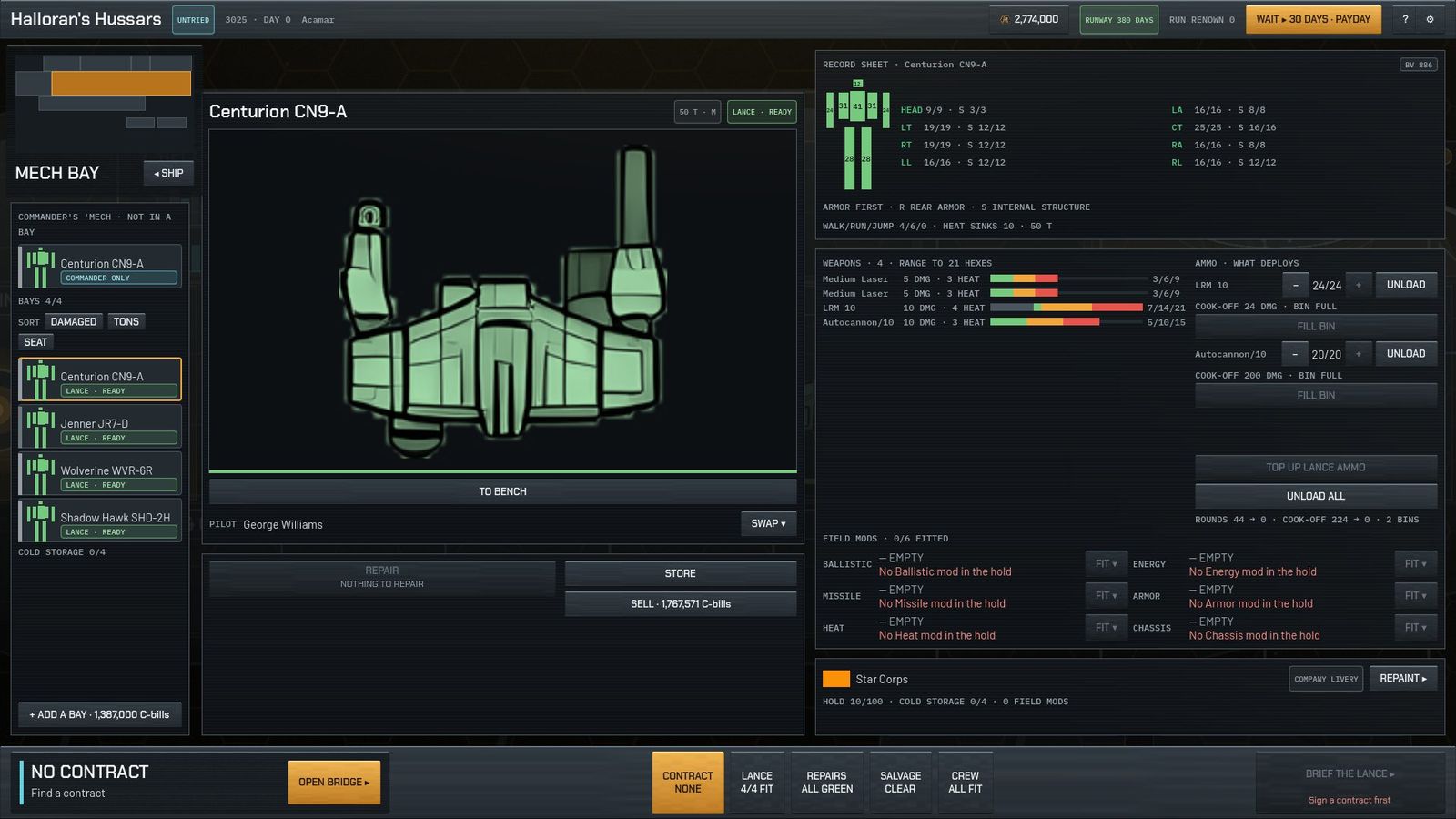
Task: Sell the mech for 1,767,571 C-bills
Action: tap(681, 604)
